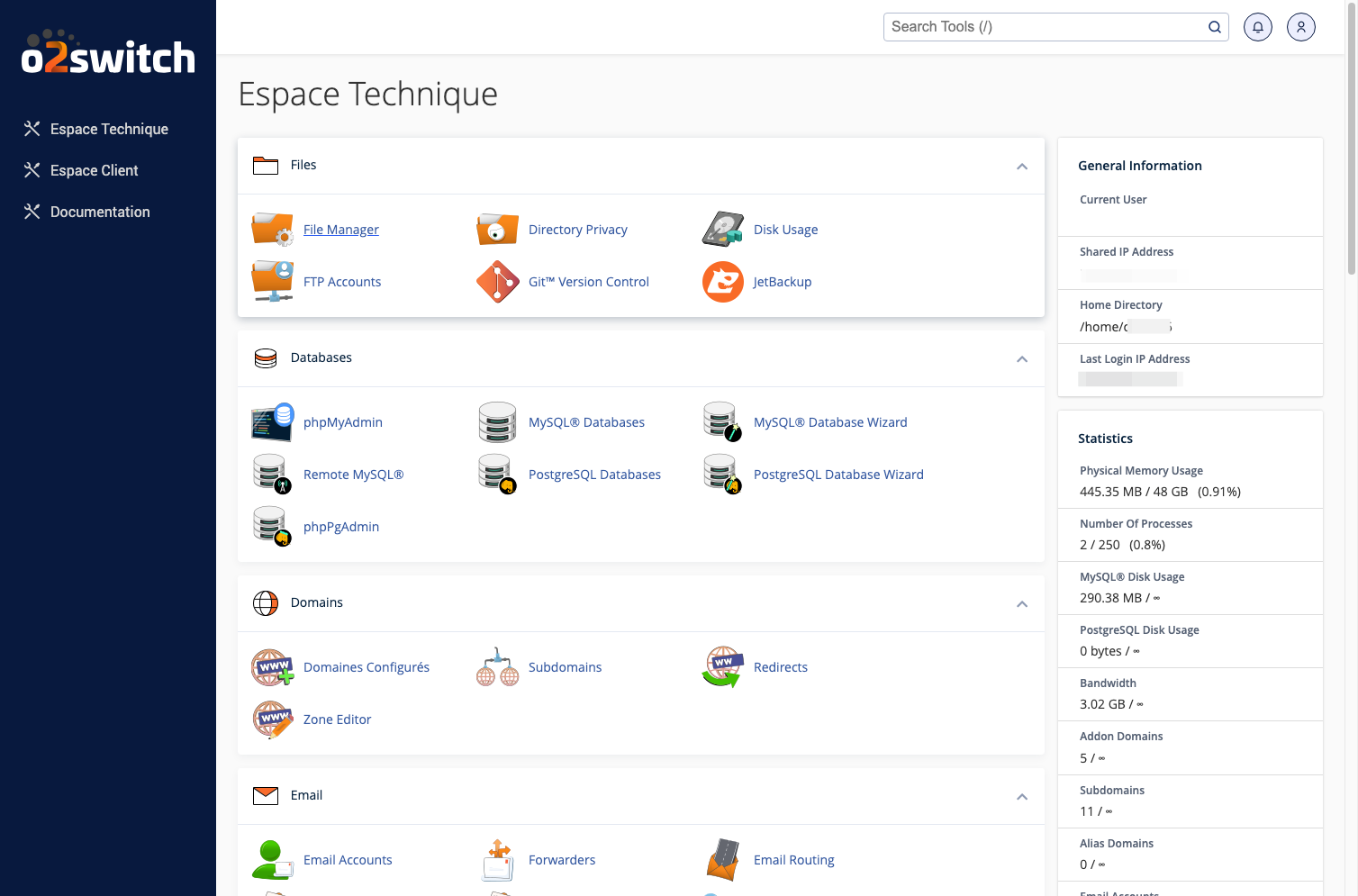Click the PostgreSQL Database Wizard icon
The image size is (1358, 896).
(x=722, y=475)
